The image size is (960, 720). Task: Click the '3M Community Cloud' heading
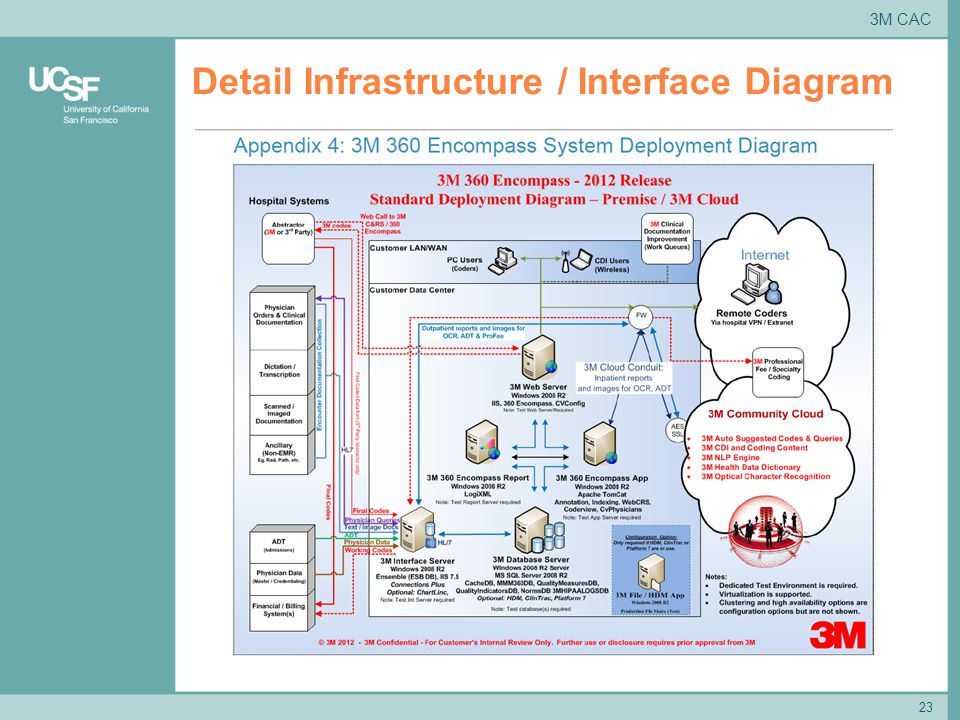coord(765,414)
